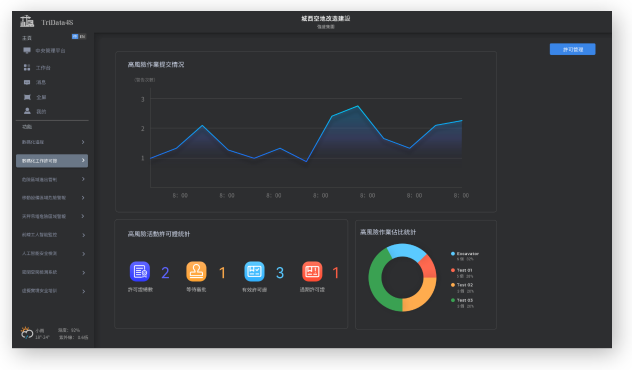
Task: Open 密閉空間監測系統 sidebar link
Action: pyautogui.click(x=40, y=272)
